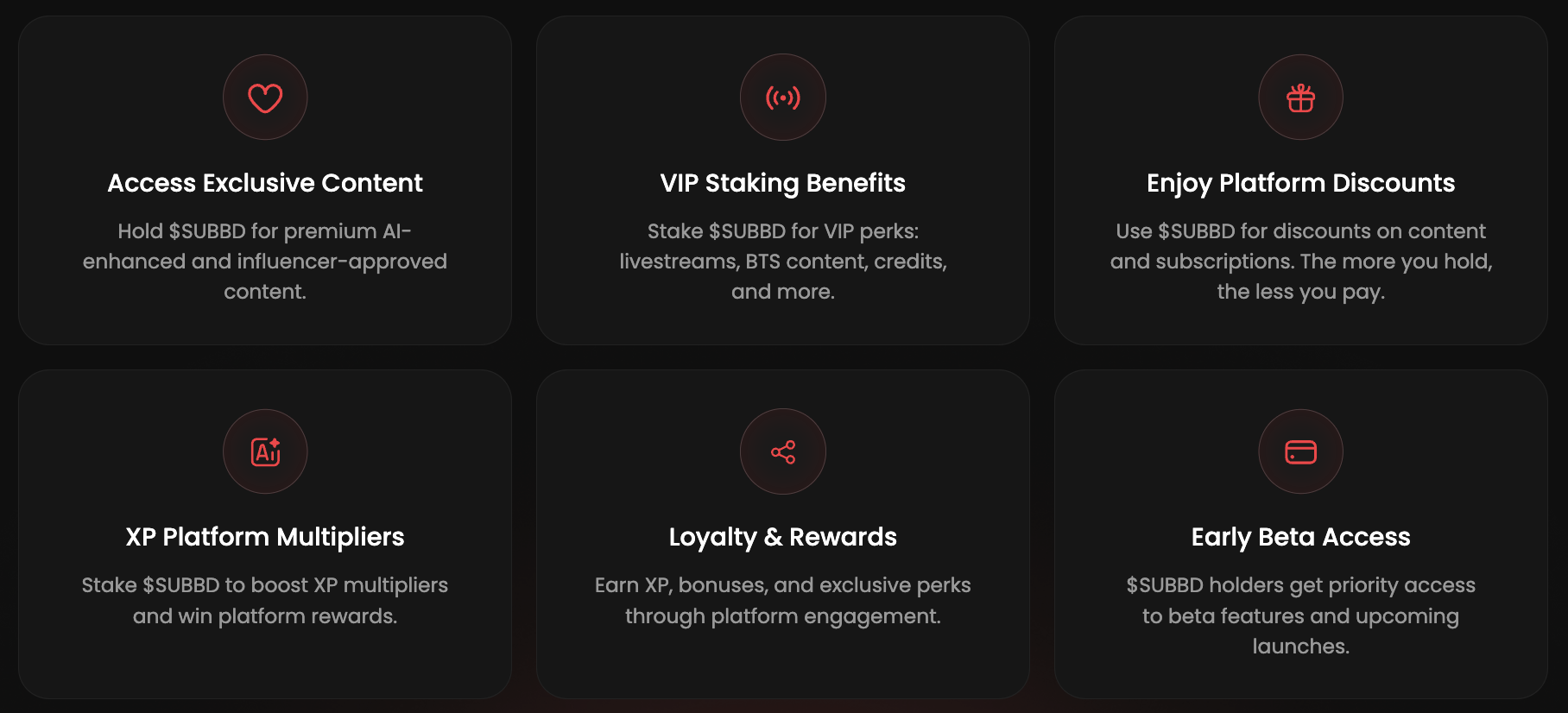The image size is (1568, 713).
Task: Click the AI sparkle icon for XP Platform Multipliers
Action: tap(265, 451)
